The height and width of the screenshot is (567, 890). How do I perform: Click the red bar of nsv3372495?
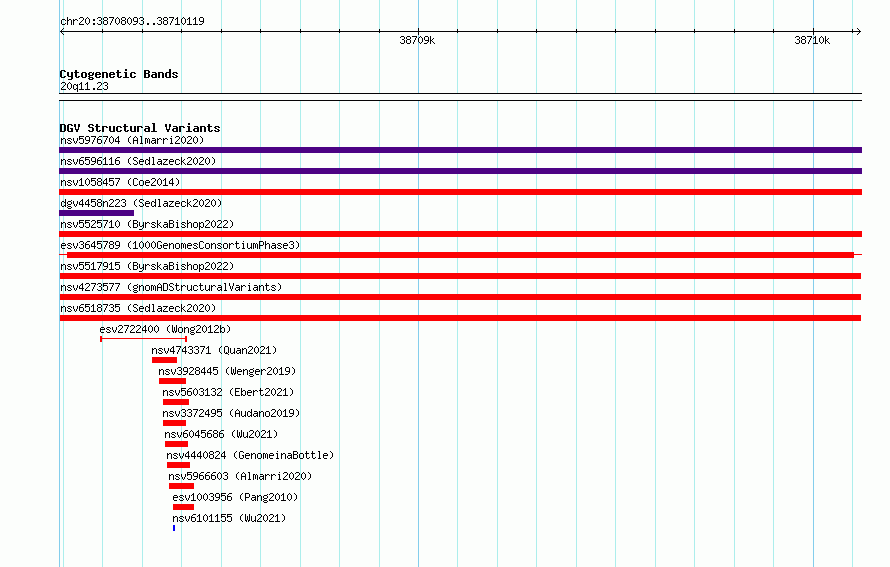pos(174,423)
